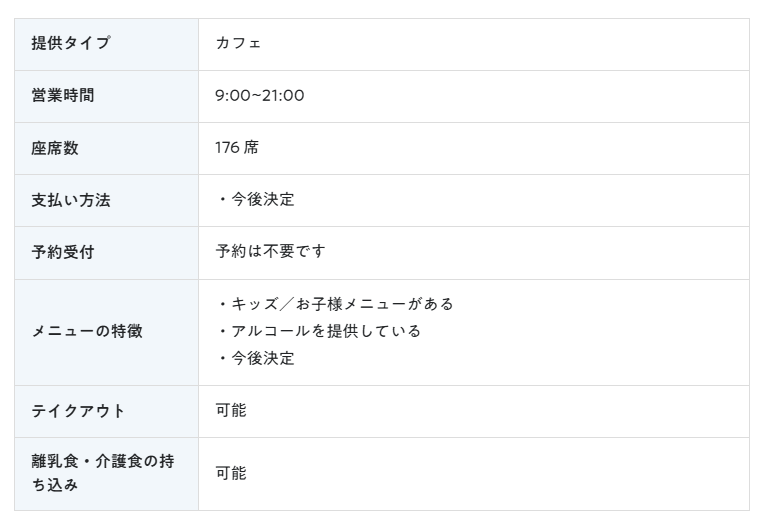Click 今後決定 in the payment method row
This screenshot has height=530, width=766.
[x=263, y=199]
